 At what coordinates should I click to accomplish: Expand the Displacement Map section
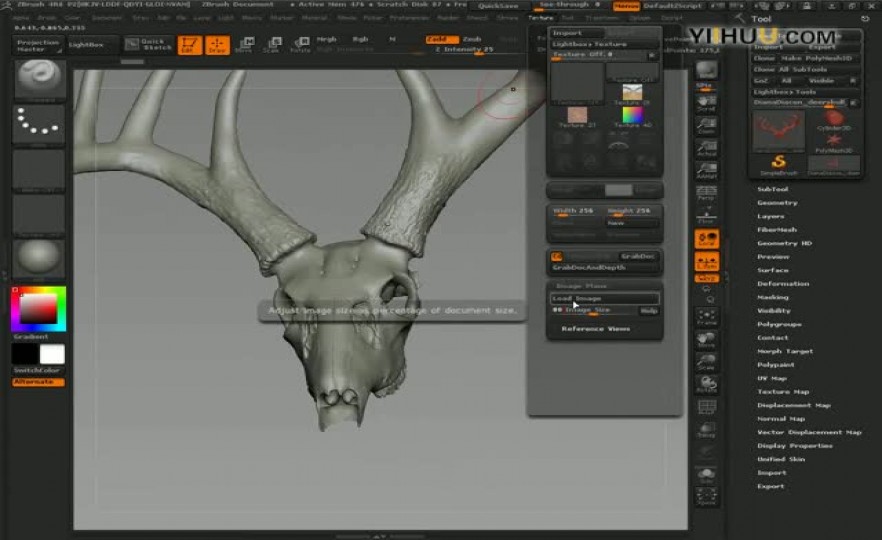click(x=794, y=406)
